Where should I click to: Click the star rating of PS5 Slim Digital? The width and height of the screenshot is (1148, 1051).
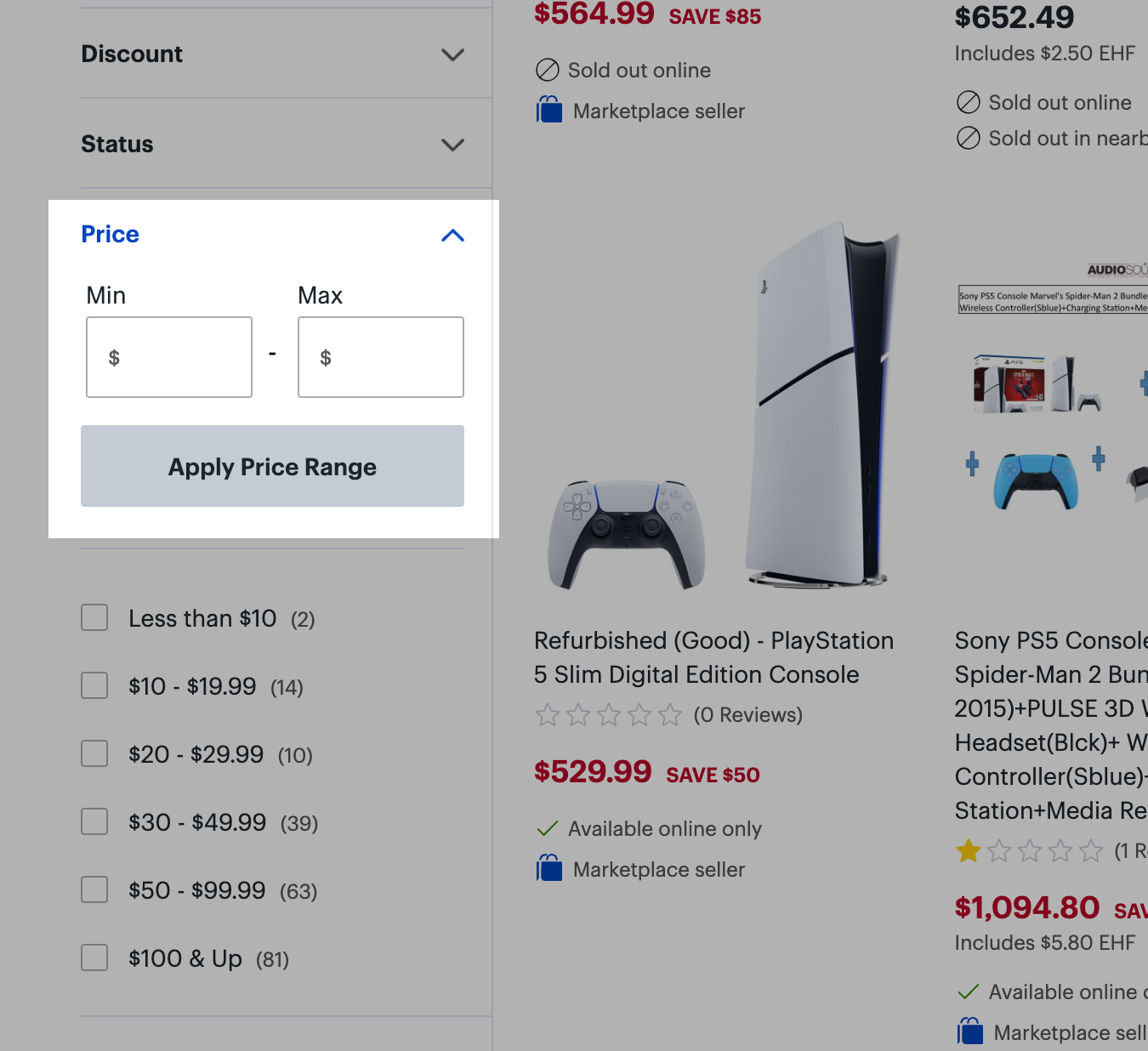609,715
